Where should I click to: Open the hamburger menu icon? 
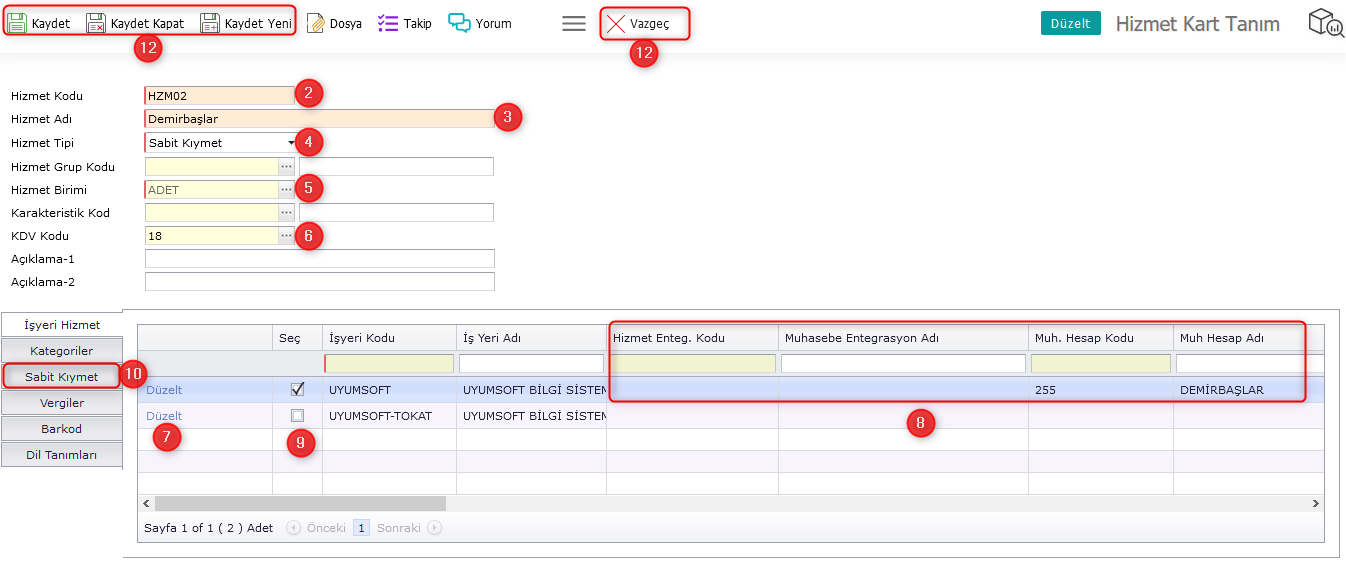(x=574, y=23)
